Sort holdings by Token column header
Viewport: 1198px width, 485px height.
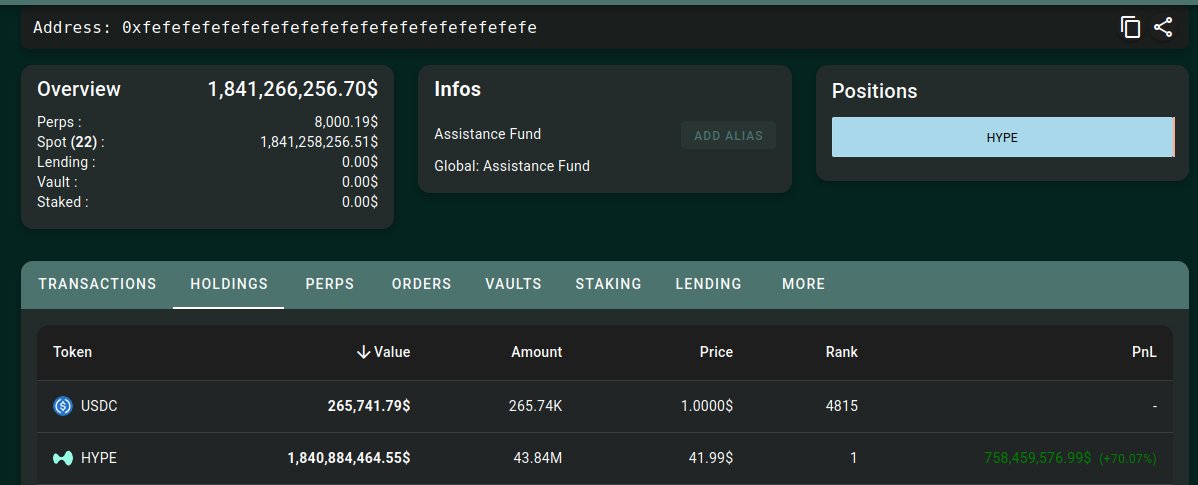(x=73, y=352)
